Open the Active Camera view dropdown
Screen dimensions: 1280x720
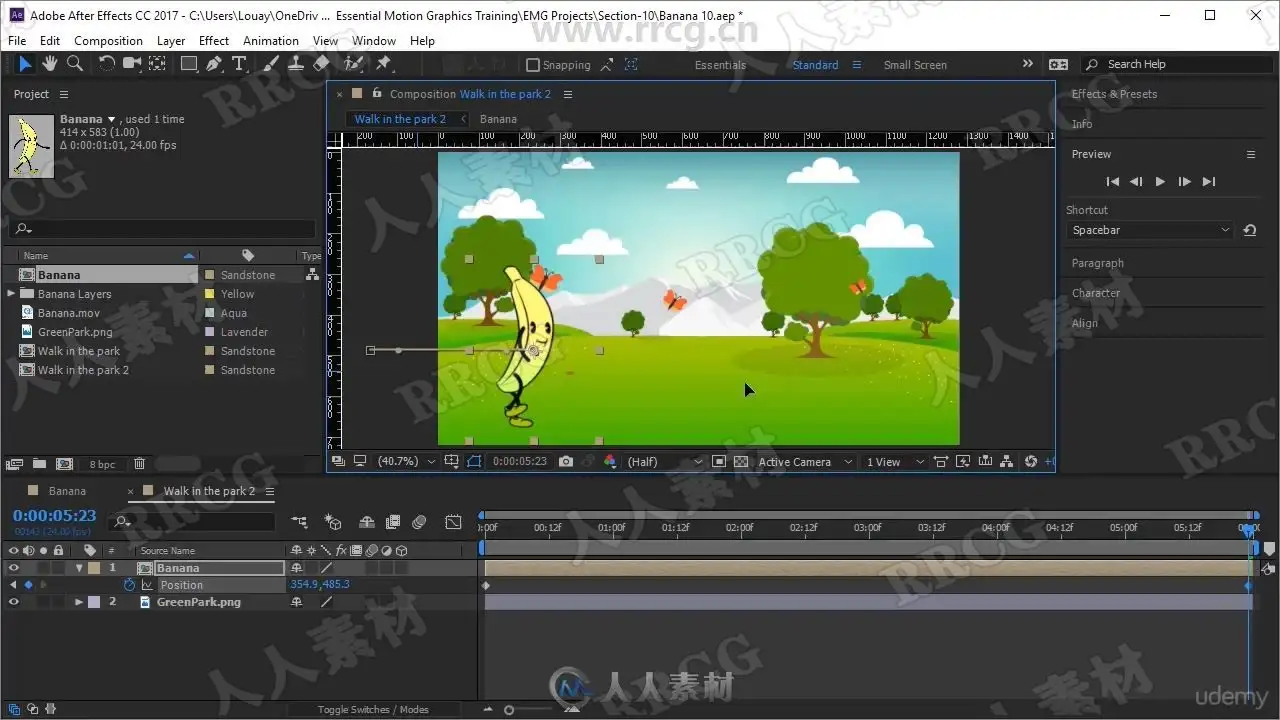pyautogui.click(x=805, y=462)
